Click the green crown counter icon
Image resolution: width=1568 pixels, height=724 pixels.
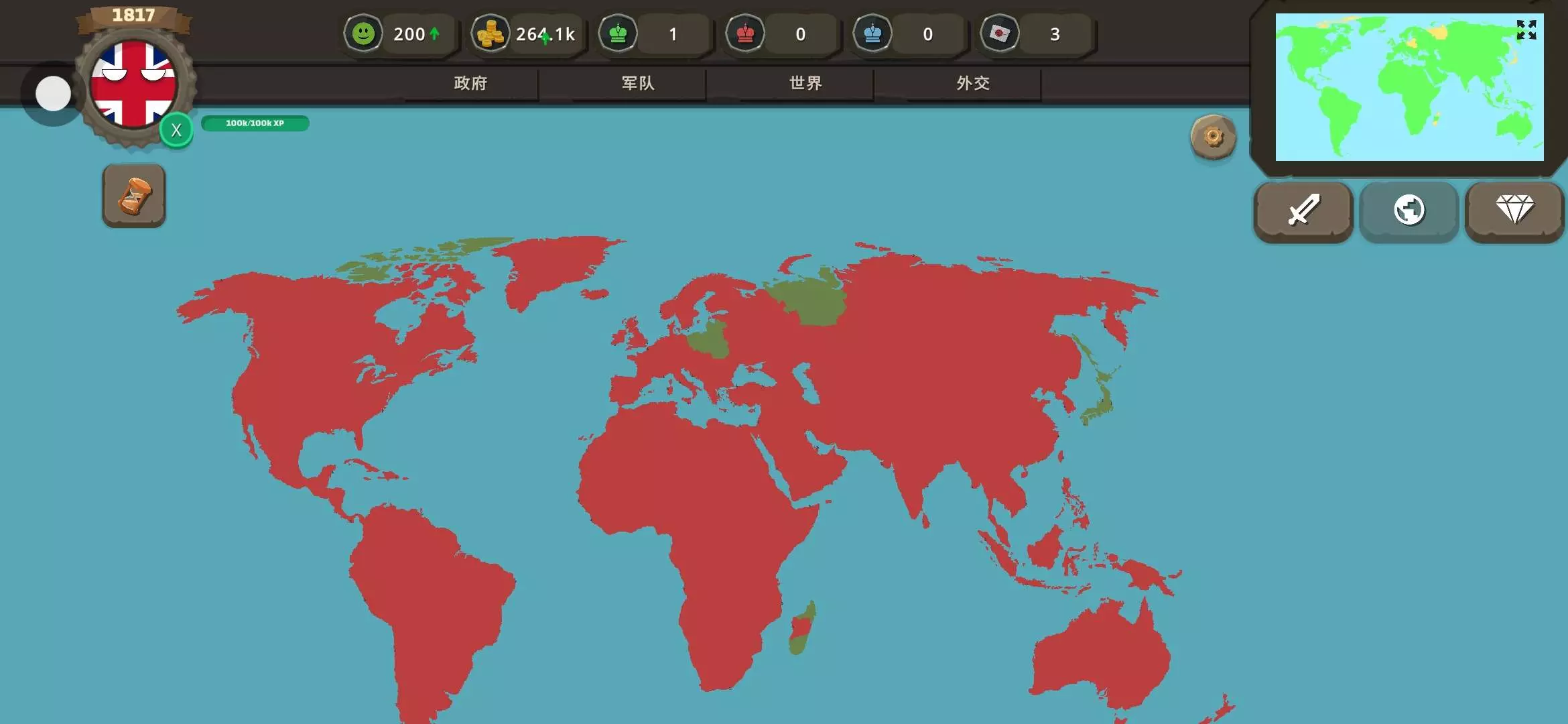(618, 34)
